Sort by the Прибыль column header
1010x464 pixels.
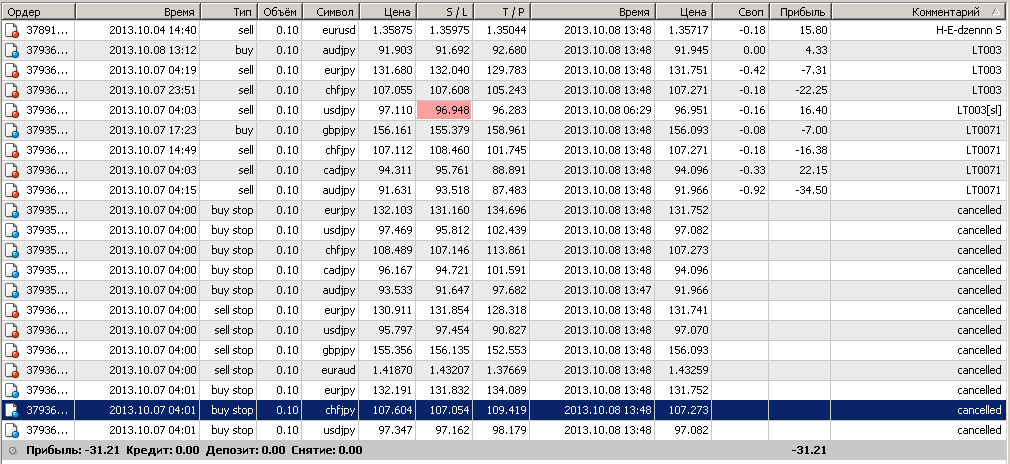[799, 11]
